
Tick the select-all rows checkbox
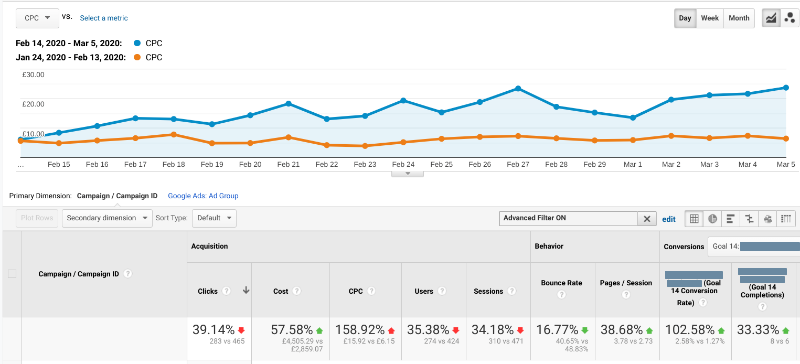click(x=12, y=274)
